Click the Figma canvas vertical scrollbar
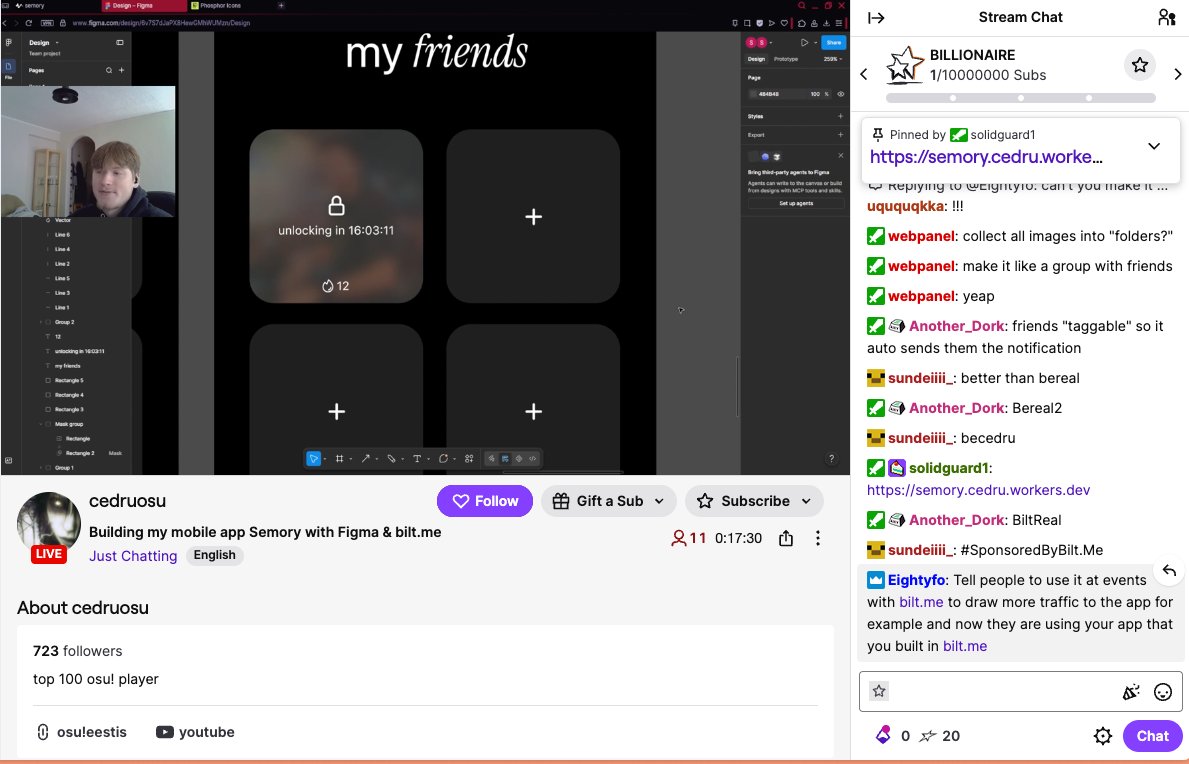 click(x=737, y=387)
